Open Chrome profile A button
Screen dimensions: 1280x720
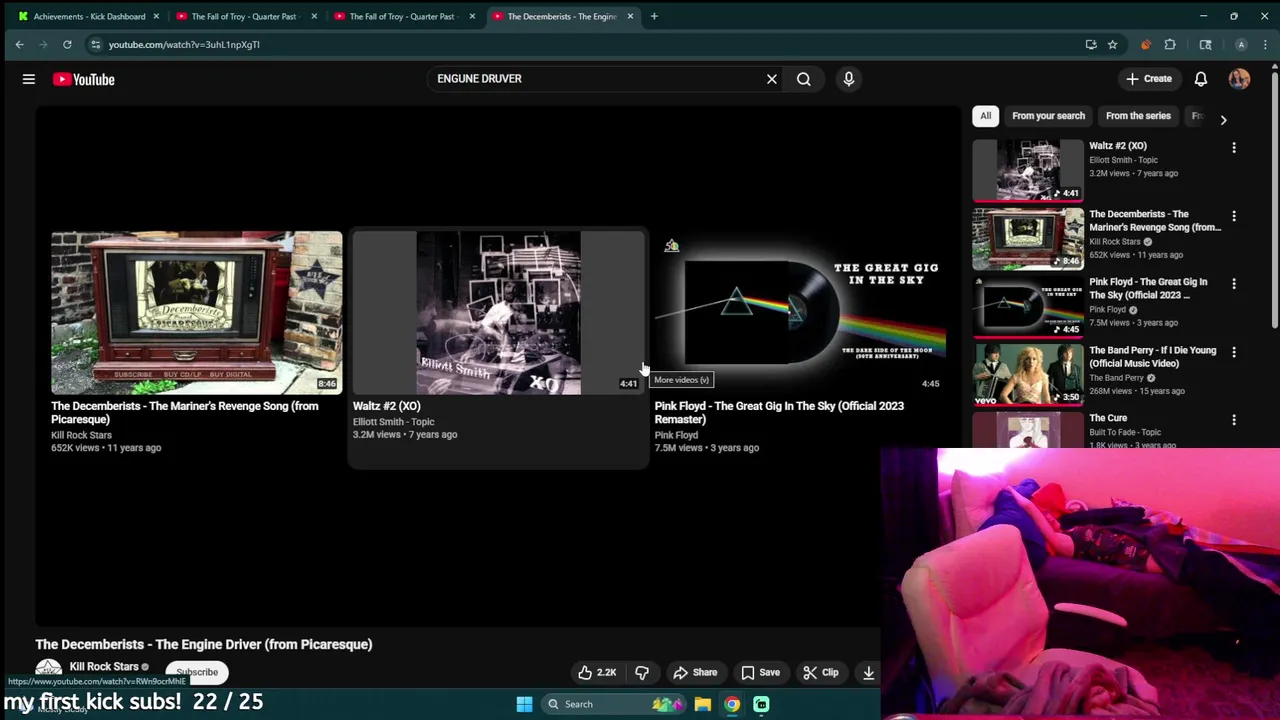[1241, 44]
